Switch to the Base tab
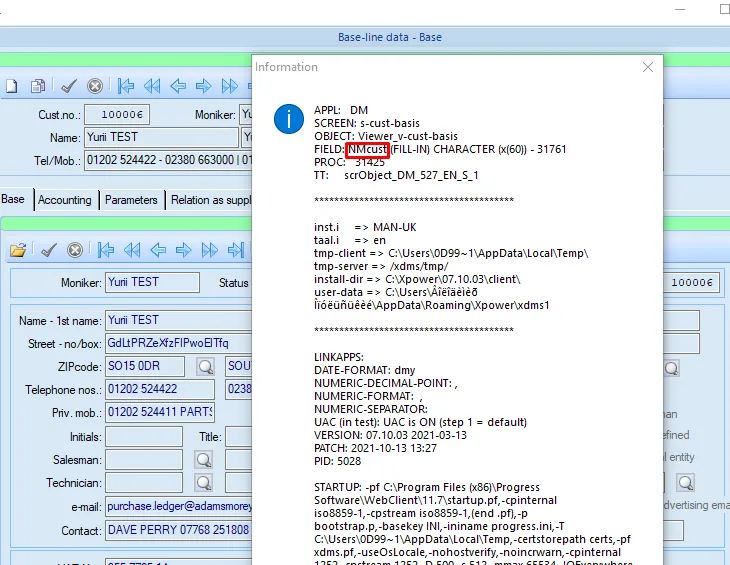 click(13, 200)
